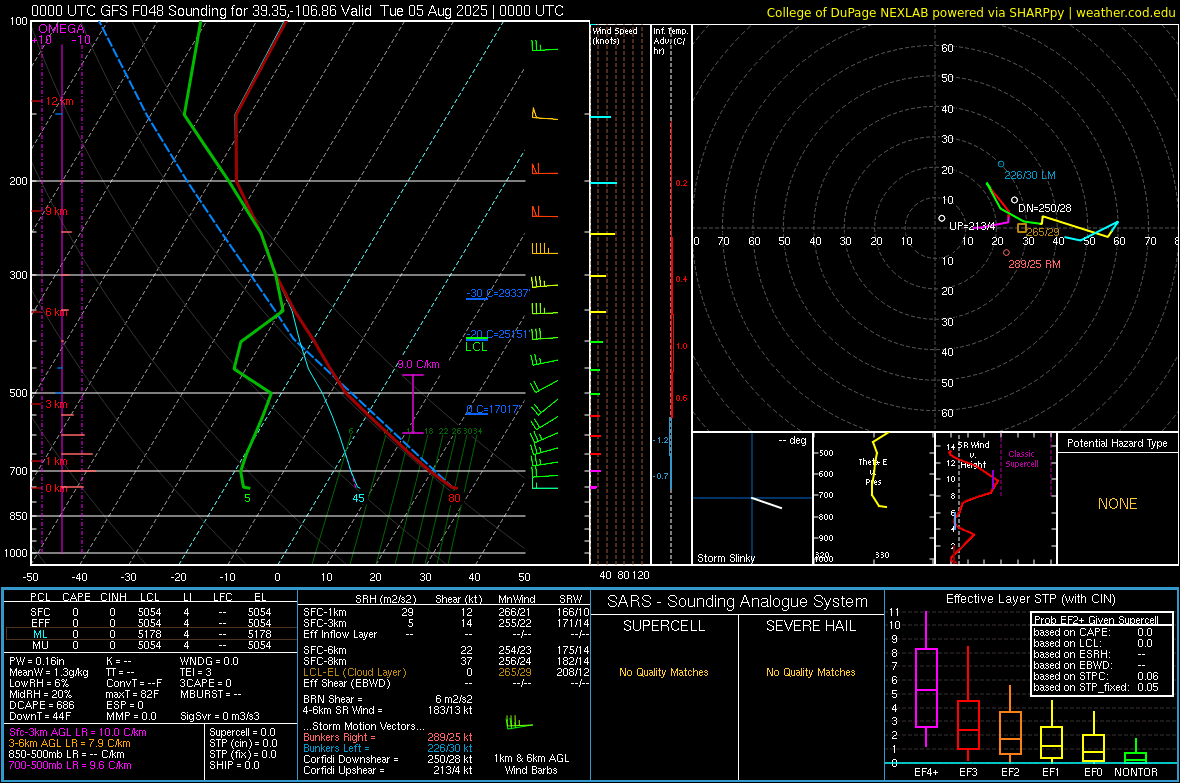Click the red right-mover circle on hodograph
This screenshot has height=783, width=1180.
point(1006,253)
